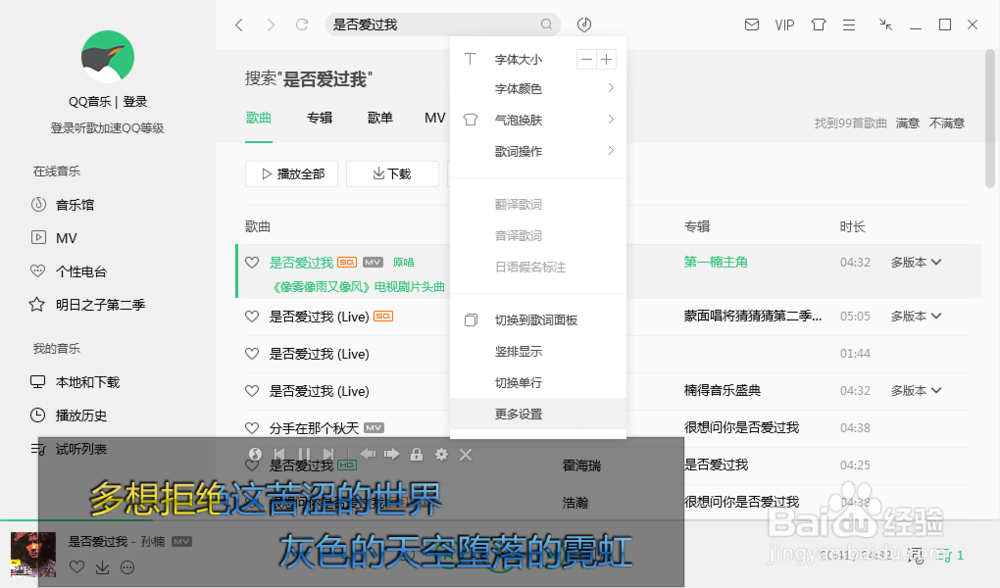This screenshot has width=1000, height=588.
Task: Open lyric settings gear on lyric bar
Action: point(440,454)
